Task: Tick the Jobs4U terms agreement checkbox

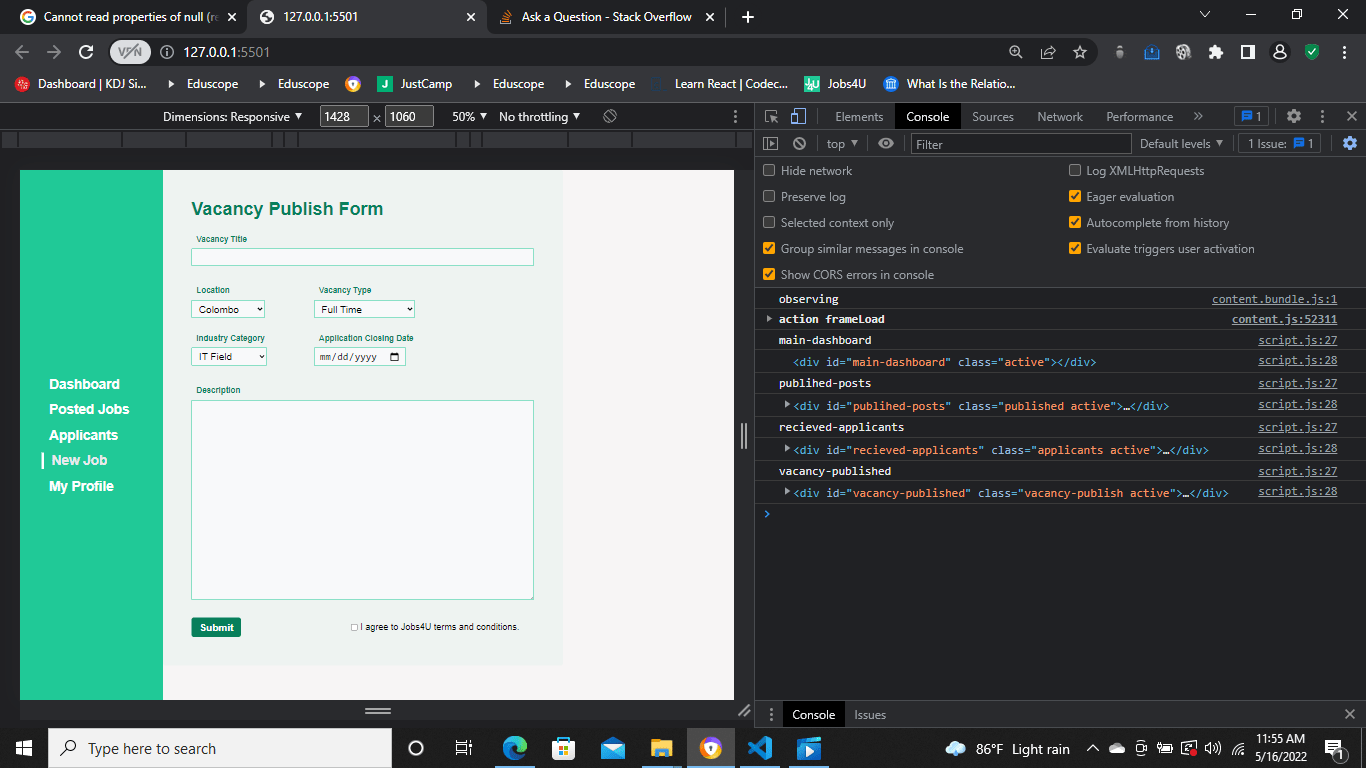Action: (354, 628)
